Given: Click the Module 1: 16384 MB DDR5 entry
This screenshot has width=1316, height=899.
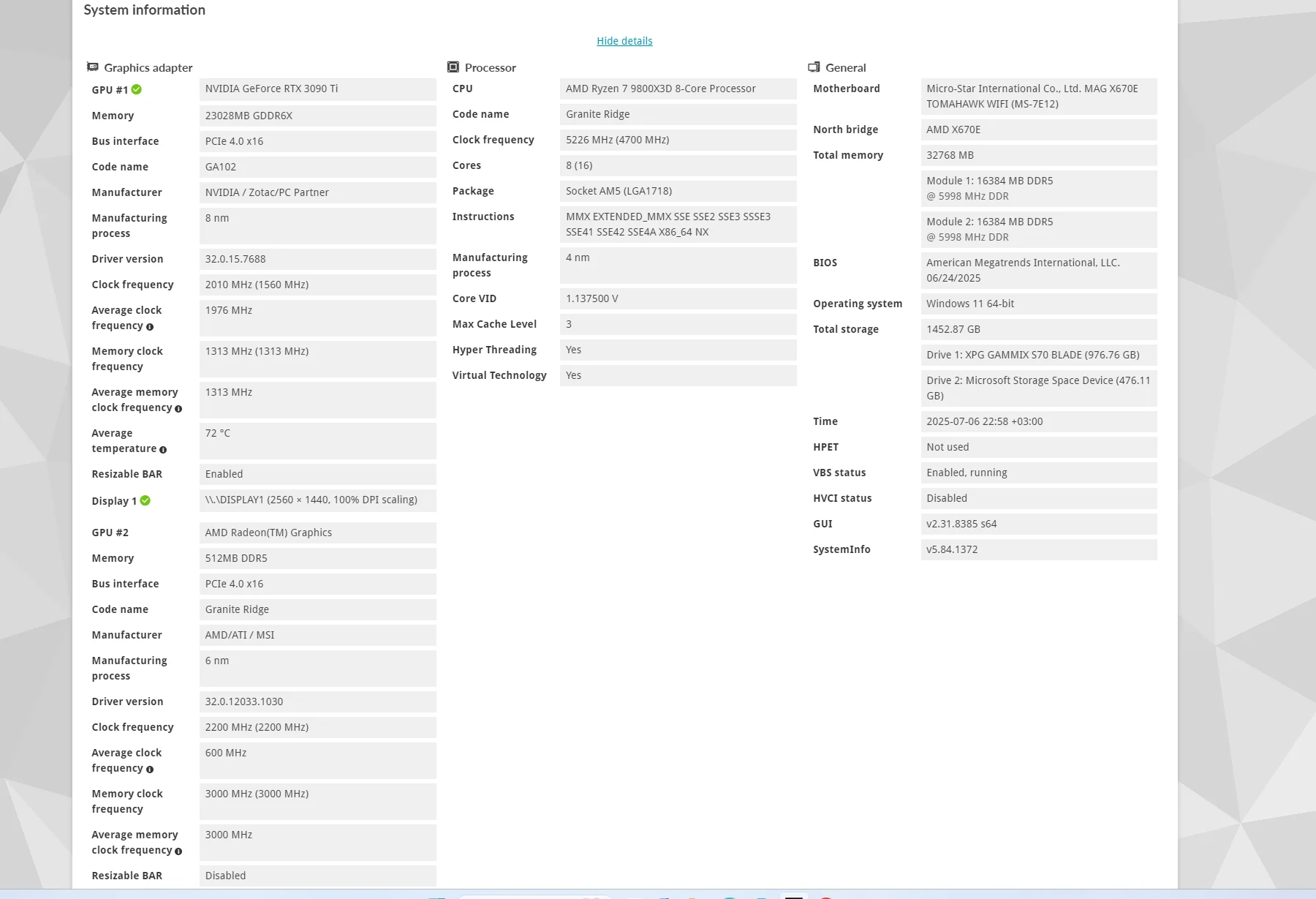Looking at the screenshot, I should (x=1039, y=189).
